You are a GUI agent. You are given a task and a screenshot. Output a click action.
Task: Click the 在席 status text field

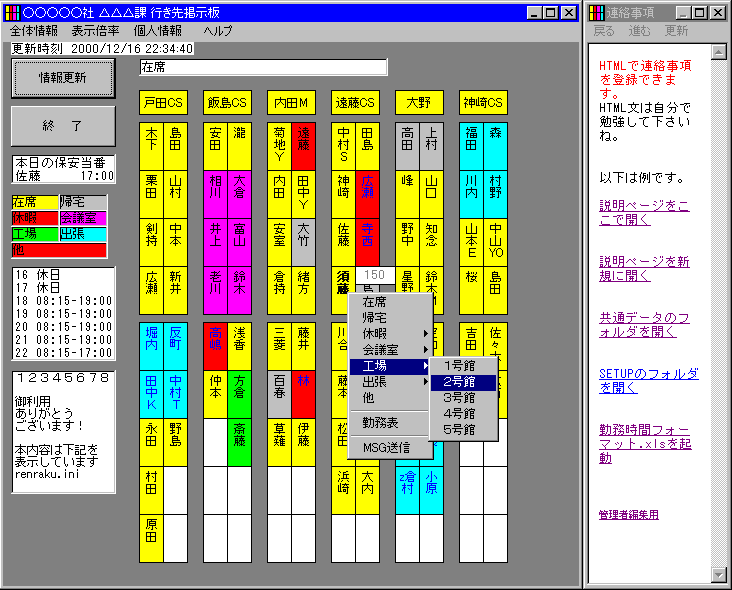pos(263,67)
